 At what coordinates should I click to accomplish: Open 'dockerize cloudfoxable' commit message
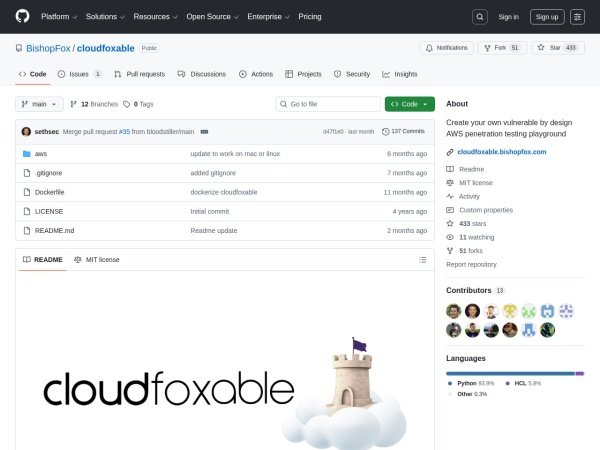224,192
